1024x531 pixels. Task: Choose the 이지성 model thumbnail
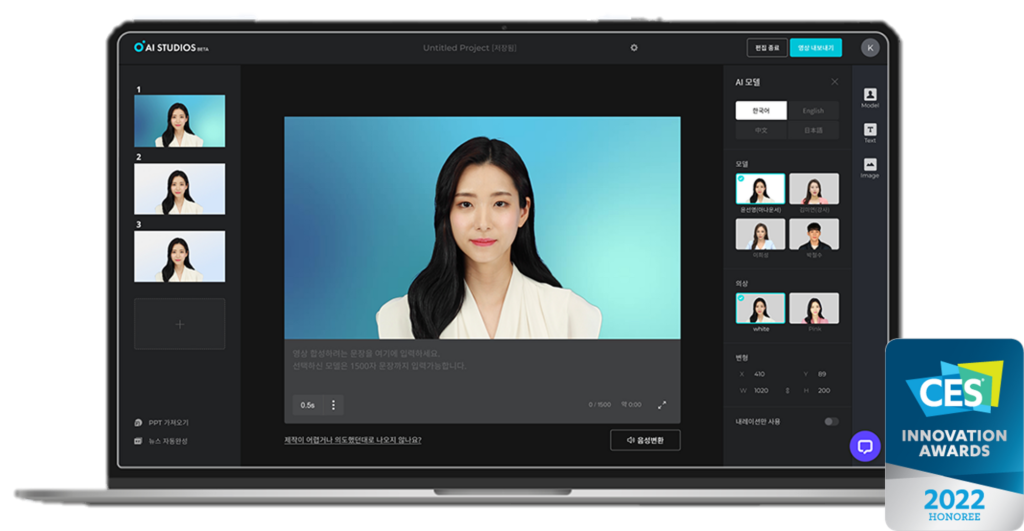click(760, 234)
